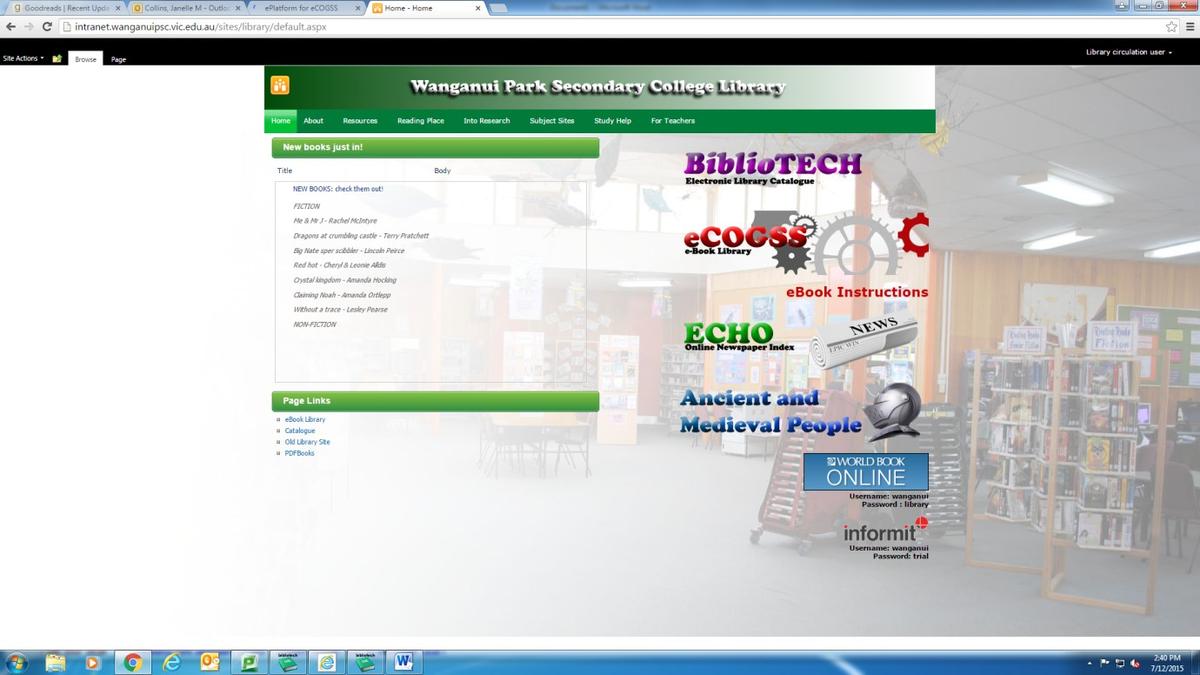Open the Reading Place navigation item

421,121
